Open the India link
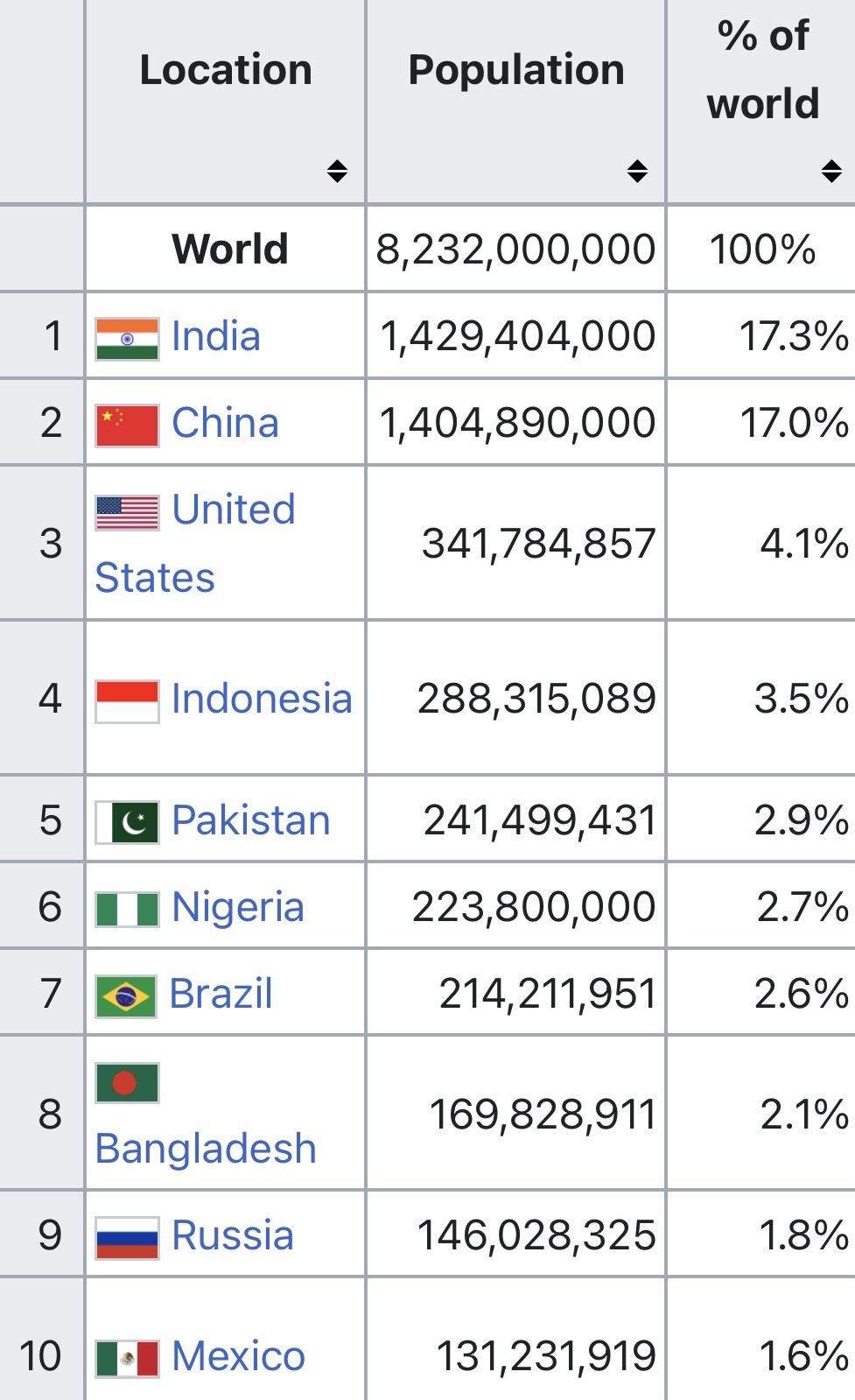The image size is (855, 1400). 215,336
